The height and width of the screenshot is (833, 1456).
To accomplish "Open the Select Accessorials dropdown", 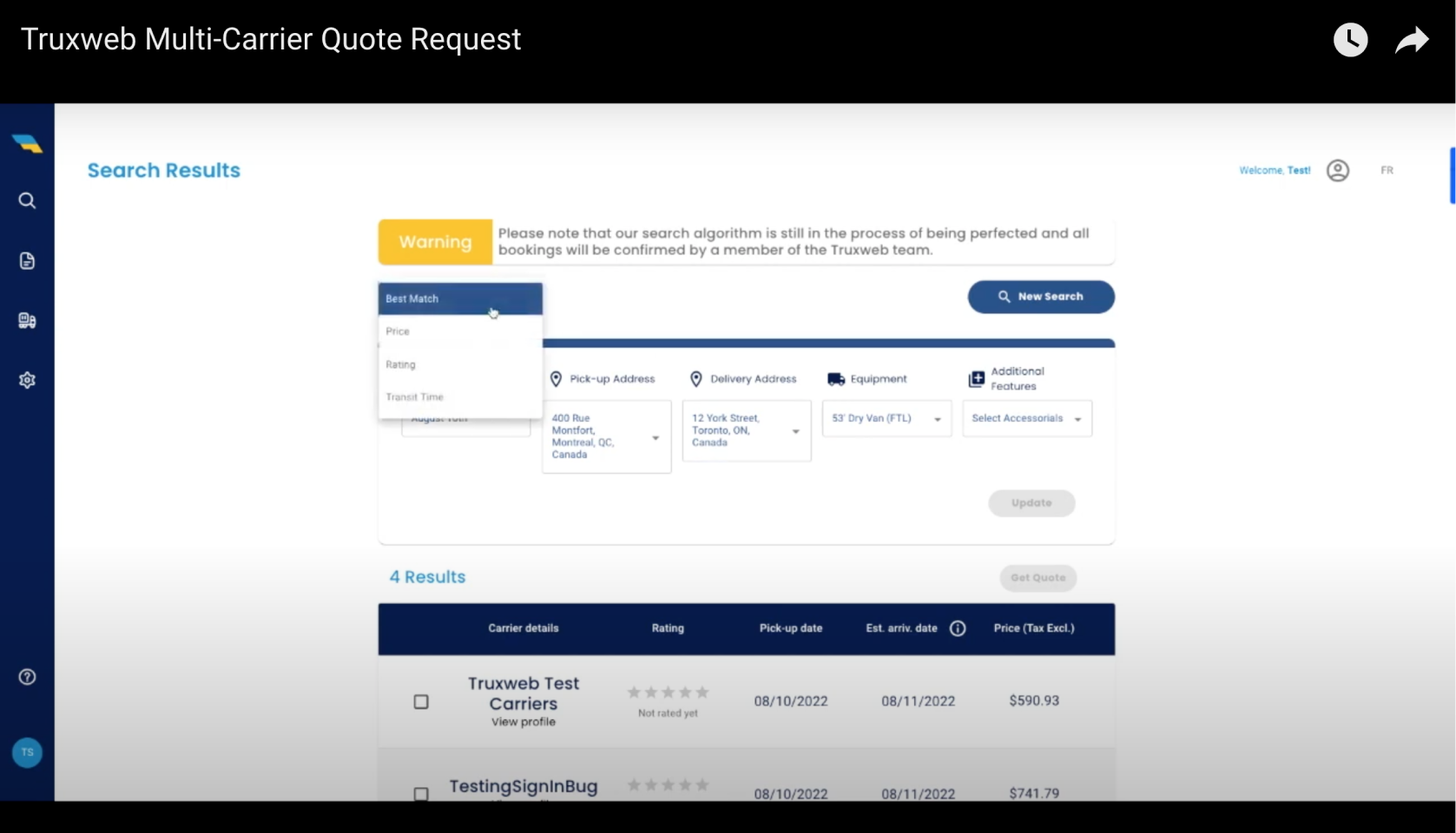I will (x=1027, y=418).
